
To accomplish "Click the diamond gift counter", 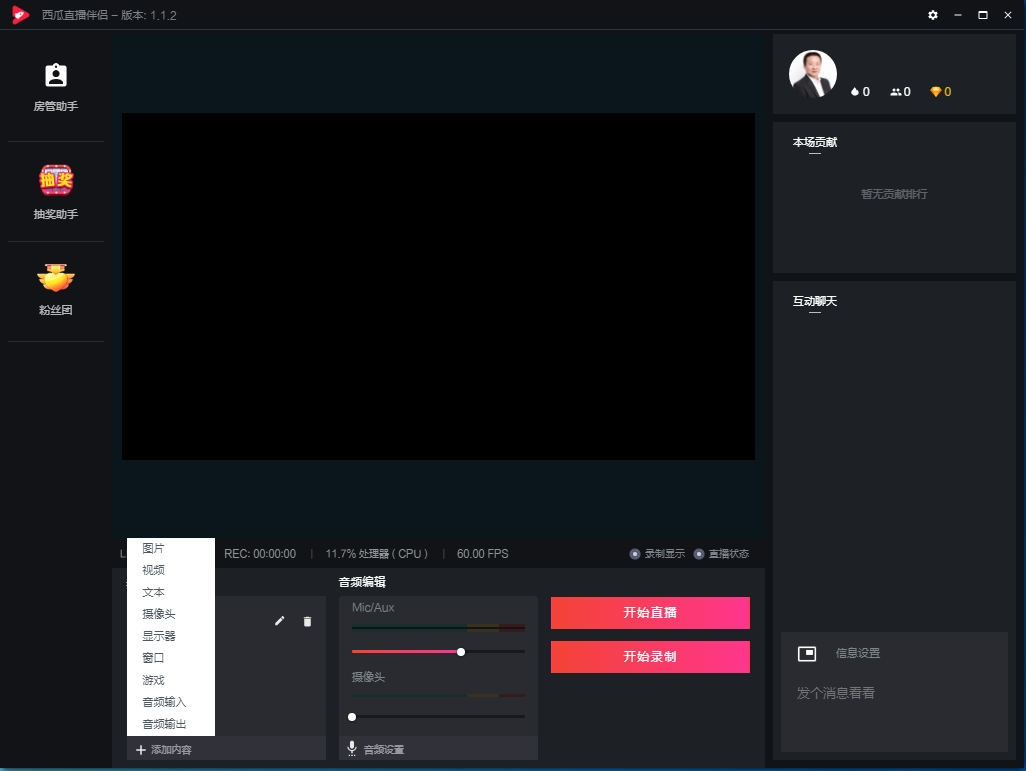I will coord(938,91).
